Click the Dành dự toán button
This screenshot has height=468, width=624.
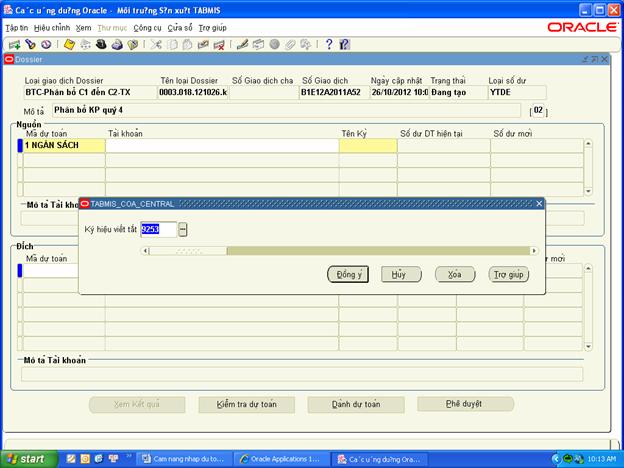[x=356, y=404]
